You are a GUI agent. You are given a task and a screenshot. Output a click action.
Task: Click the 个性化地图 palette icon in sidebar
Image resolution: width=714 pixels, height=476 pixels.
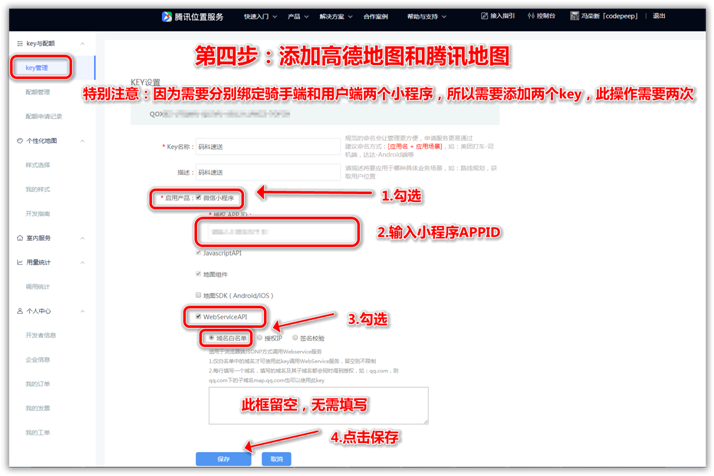(20, 141)
